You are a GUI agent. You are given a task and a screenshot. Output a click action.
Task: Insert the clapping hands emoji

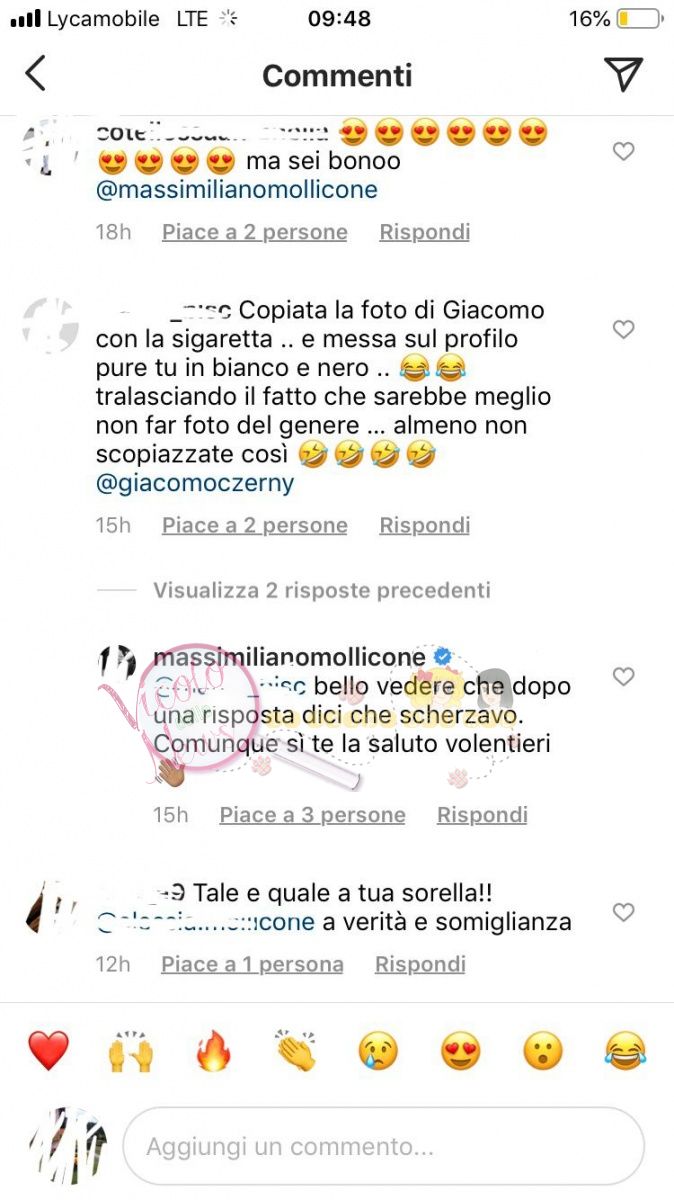click(296, 1051)
